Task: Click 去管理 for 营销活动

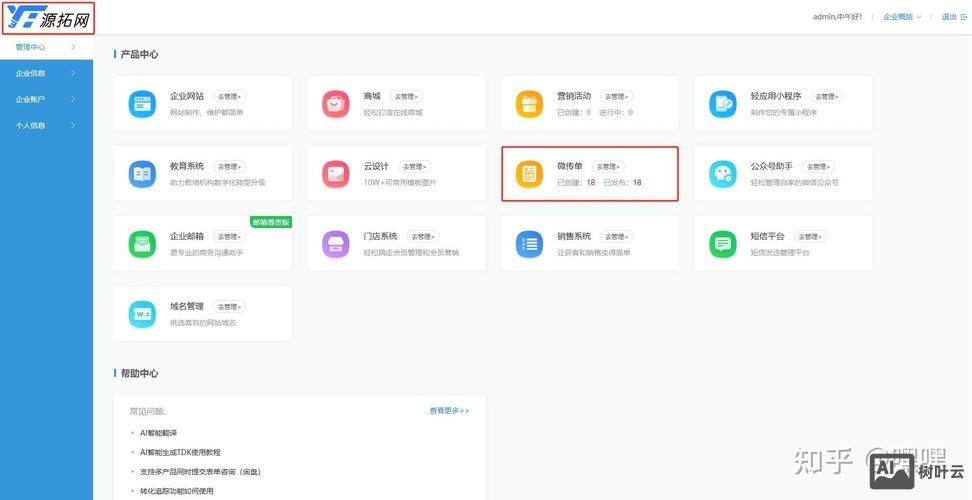Action: [x=617, y=97]
